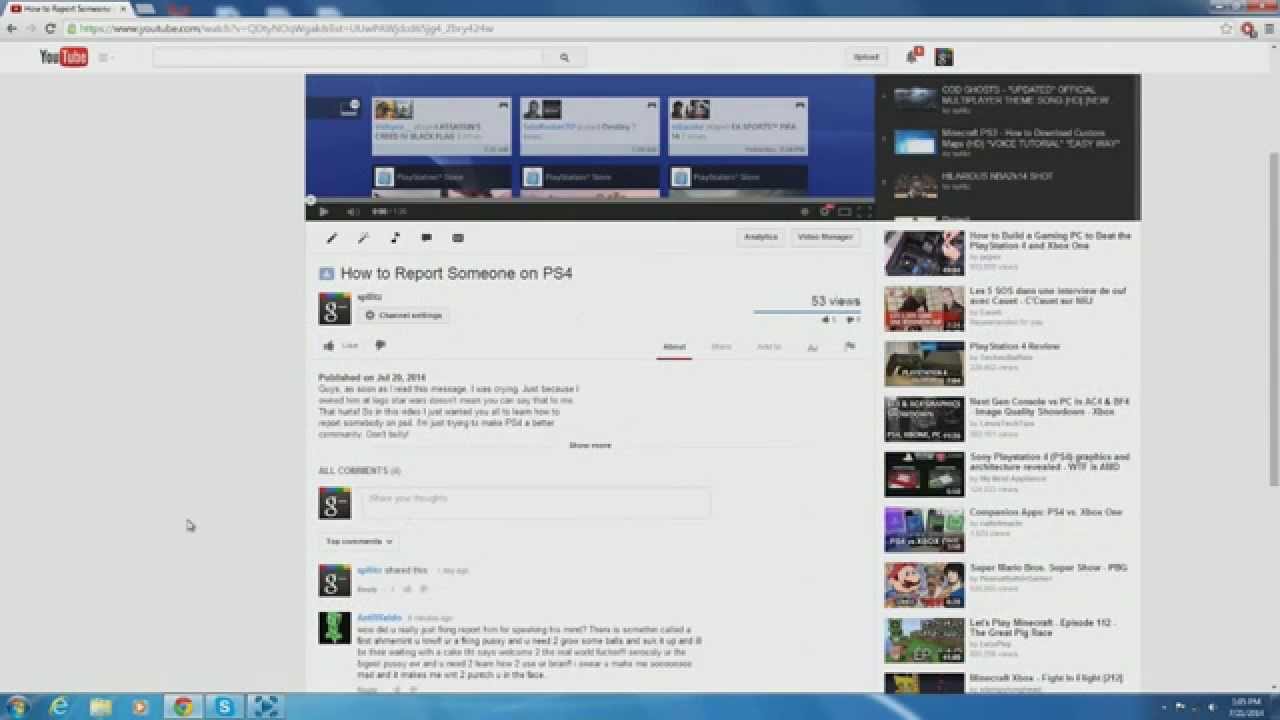The height and width of the screenshot is (720, 1280).
Task: Play the video with the player's play button
Action: coord(323,212)
